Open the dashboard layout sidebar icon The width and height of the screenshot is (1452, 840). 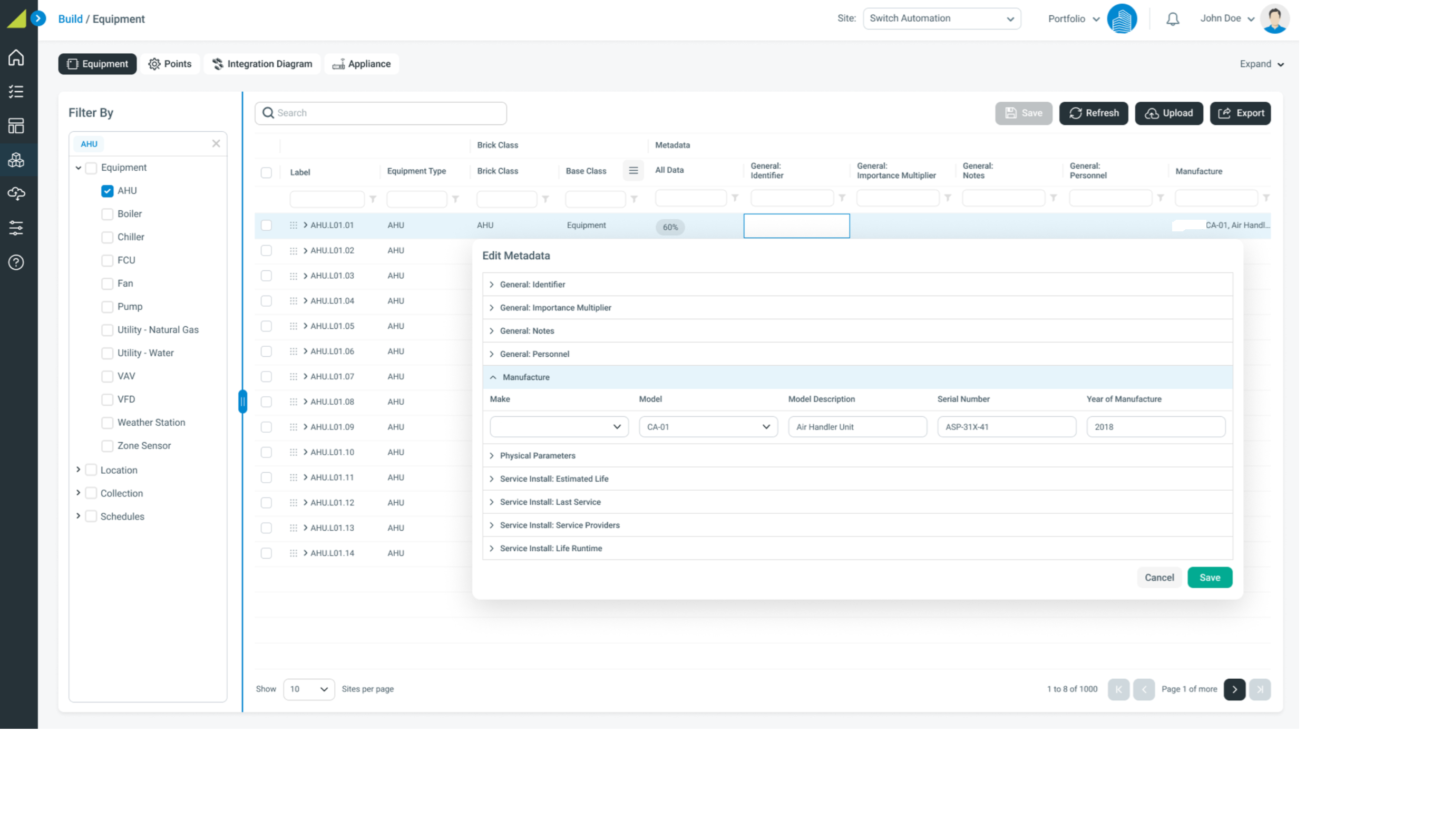(16, 125)
